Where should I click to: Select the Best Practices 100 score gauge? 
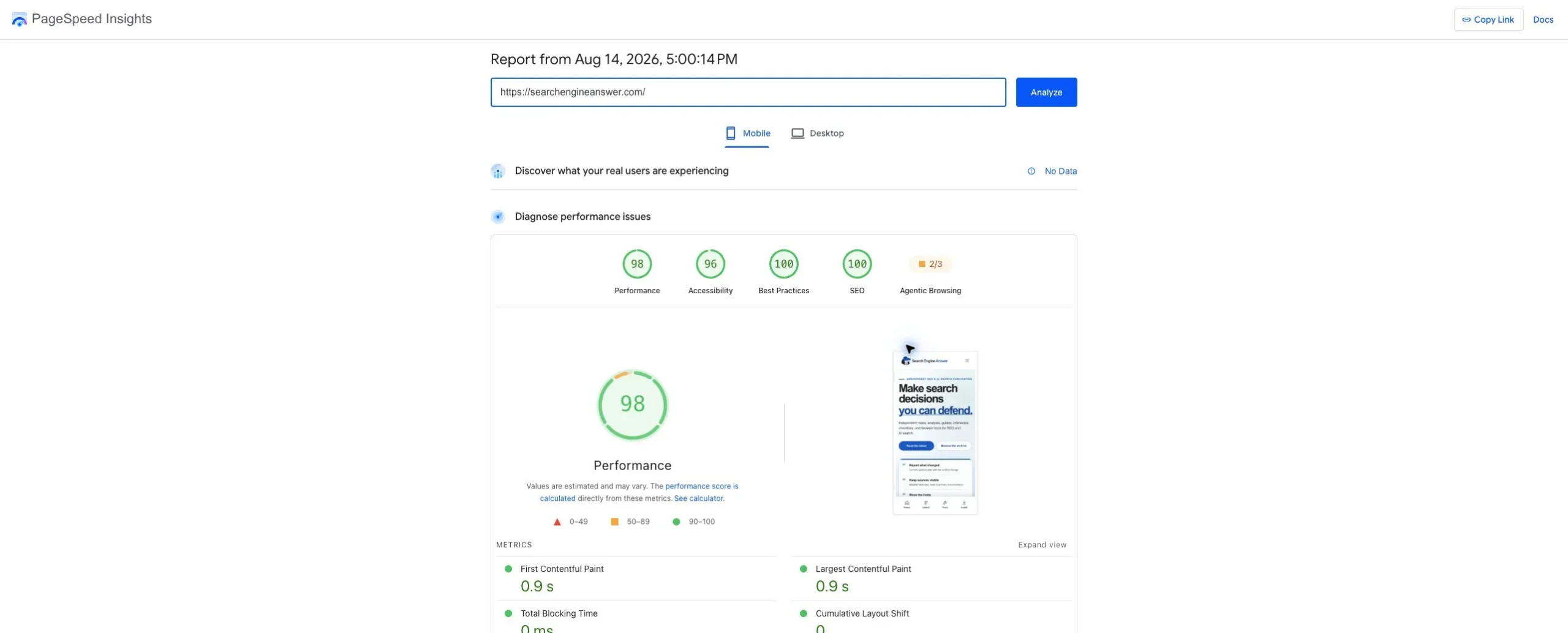[x=783, y=264]
